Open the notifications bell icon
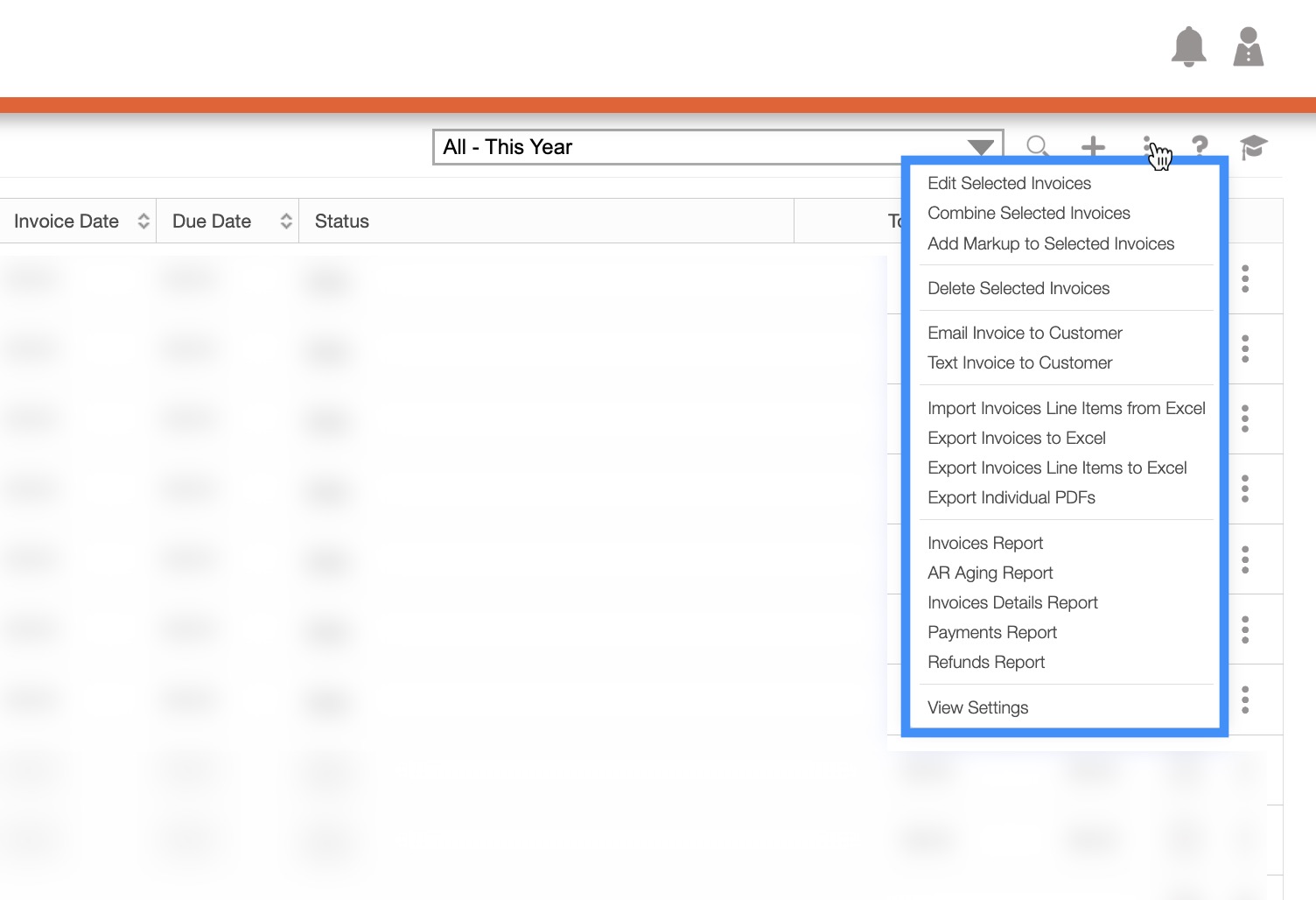 (x=1188, y=46)
